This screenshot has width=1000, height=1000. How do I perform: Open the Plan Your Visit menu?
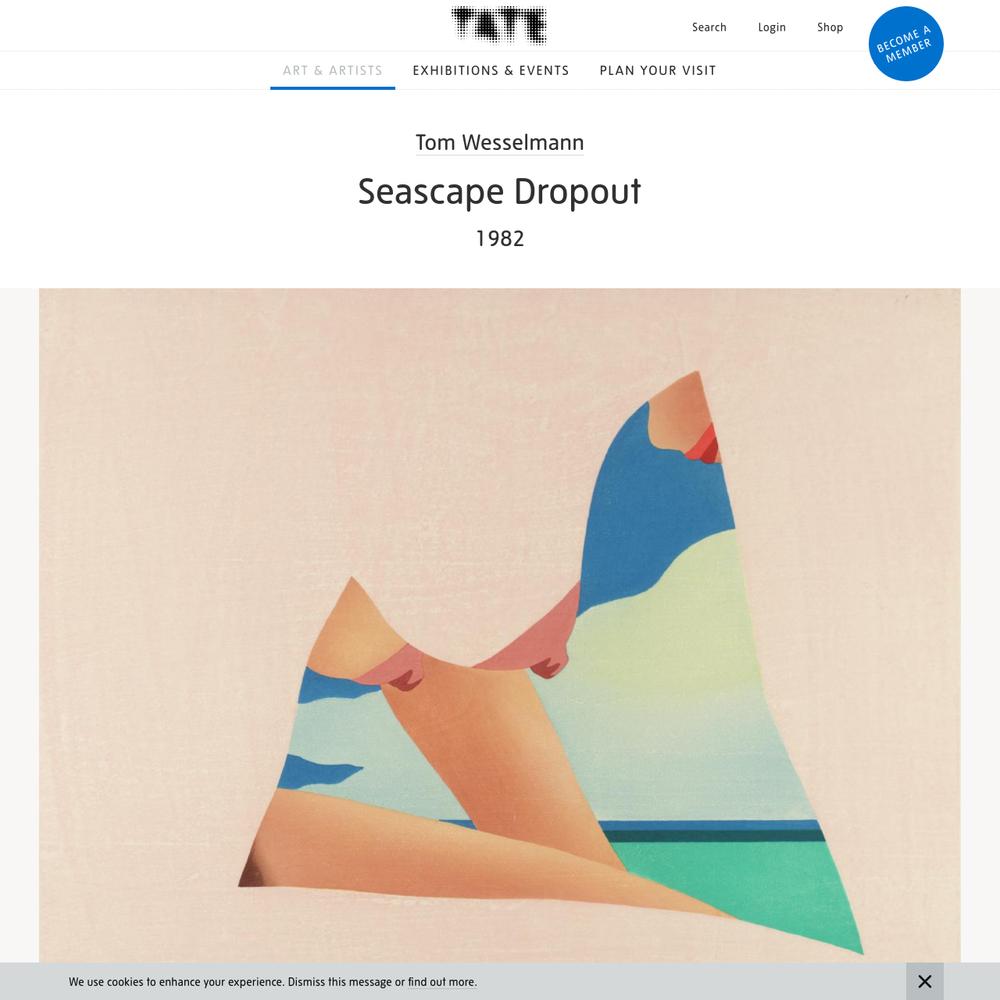coord(658,70)
